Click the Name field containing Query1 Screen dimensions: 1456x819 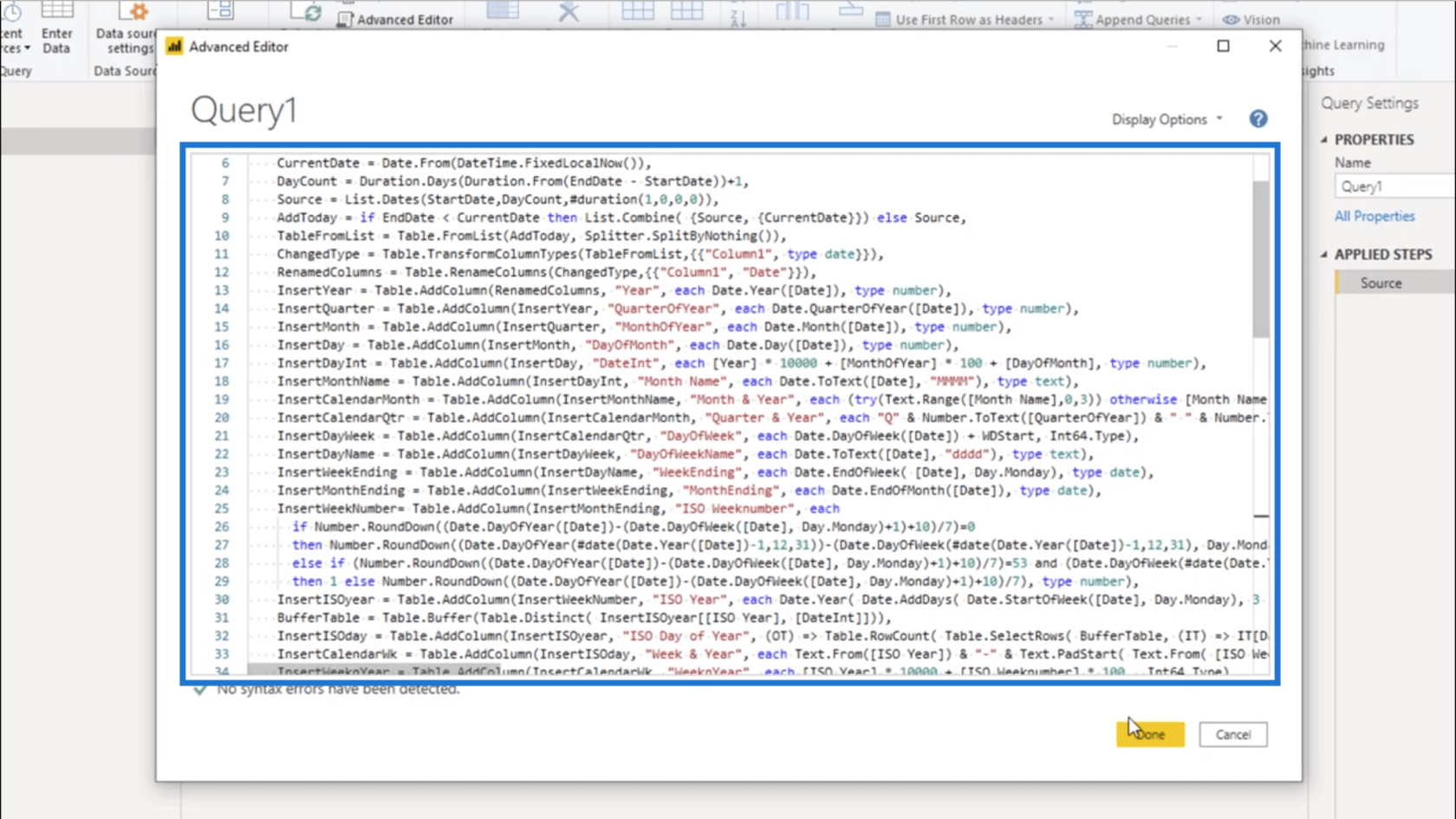point(1394,186)
